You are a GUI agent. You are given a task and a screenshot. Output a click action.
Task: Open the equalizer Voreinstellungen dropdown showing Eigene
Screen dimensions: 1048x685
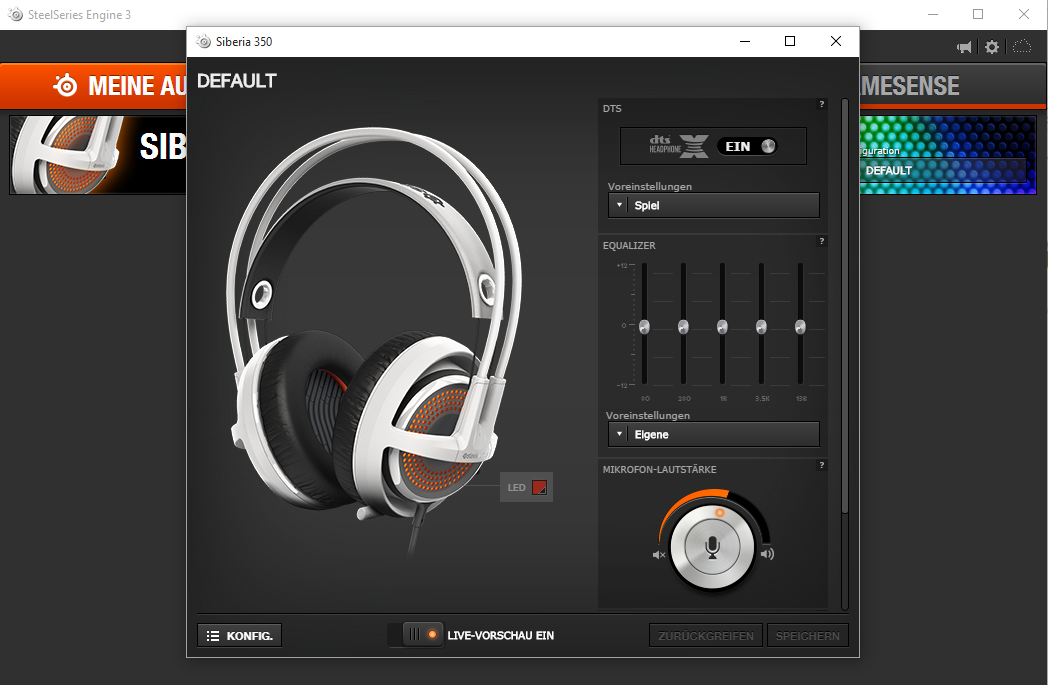(x=713, y=434)
